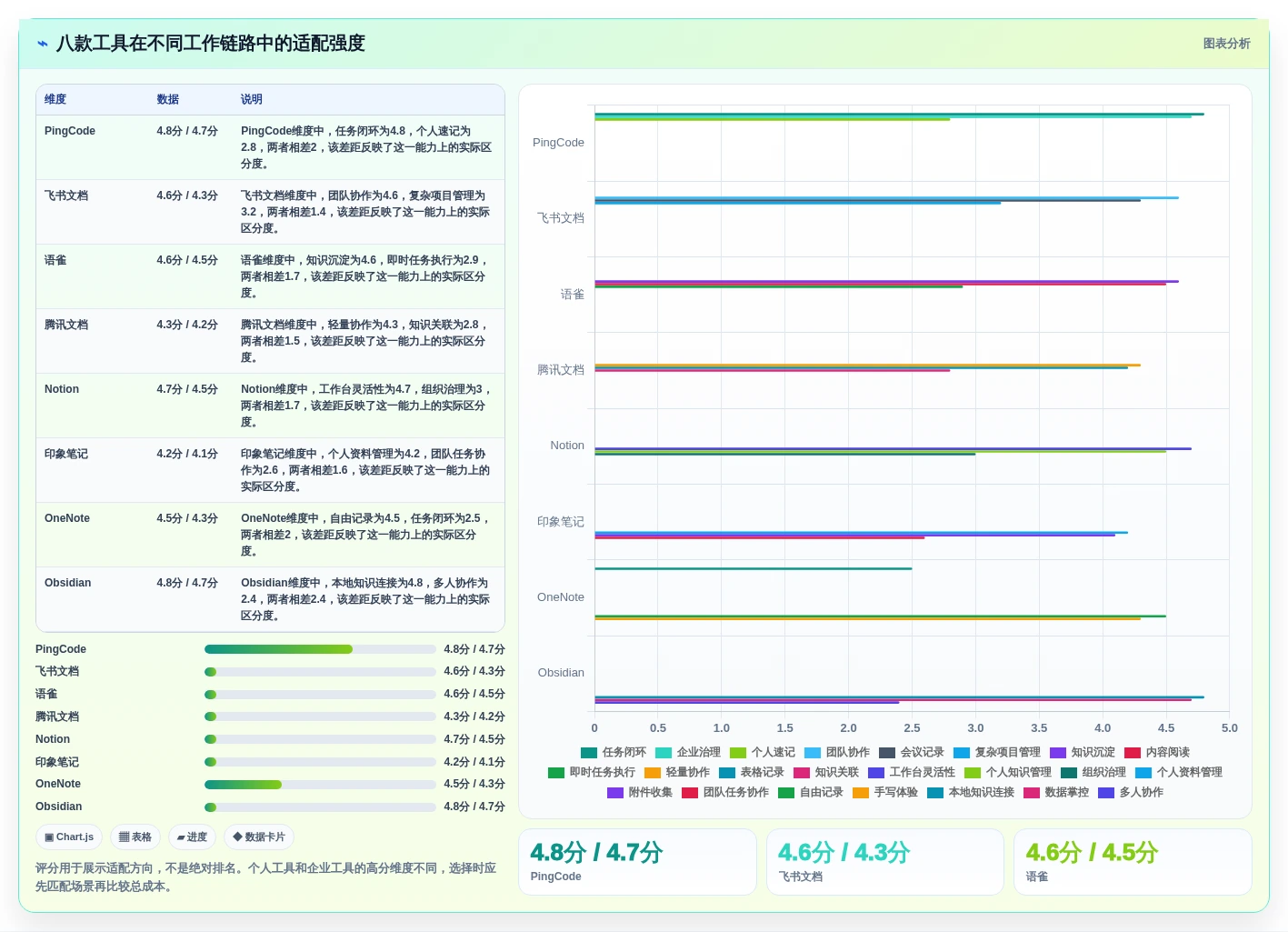Toggle 工作台灵活性 legend entry
This screenshot has height=932, width=1288.
[x=912, y=773]
